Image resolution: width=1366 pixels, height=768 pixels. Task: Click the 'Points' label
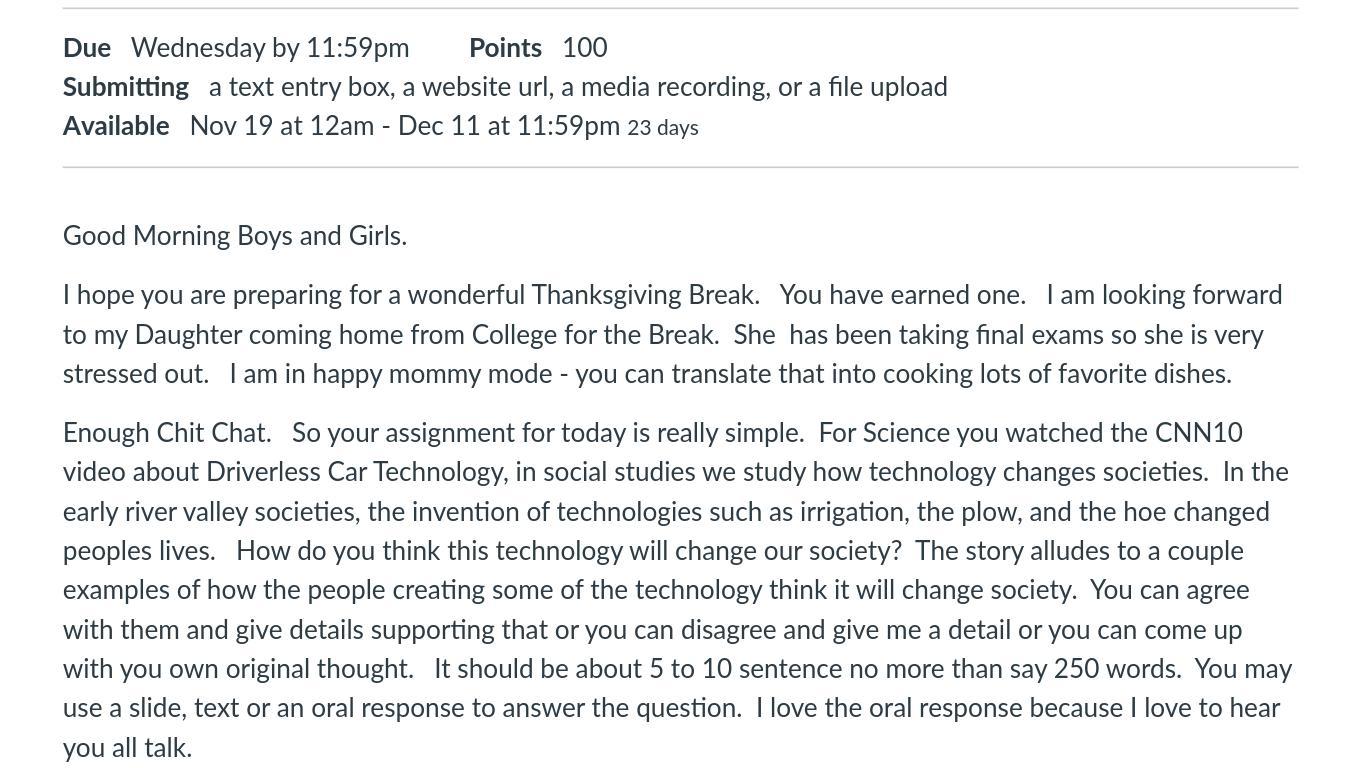point(505,48)
